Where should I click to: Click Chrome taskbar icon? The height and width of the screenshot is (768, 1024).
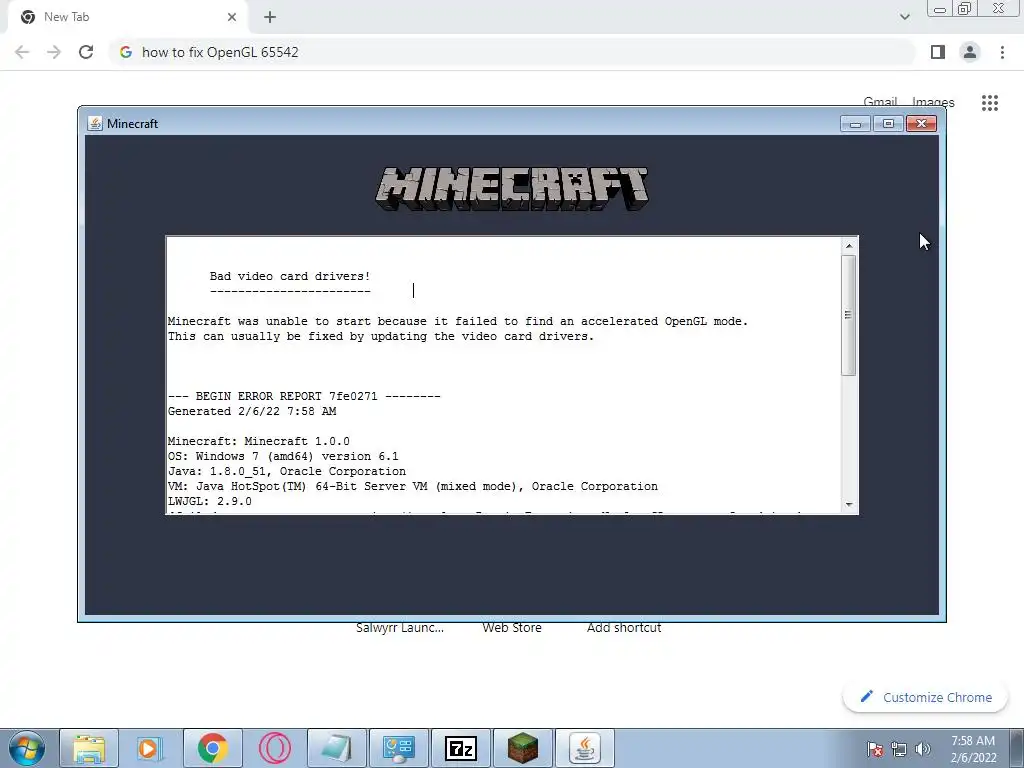(x=212, y=748)
